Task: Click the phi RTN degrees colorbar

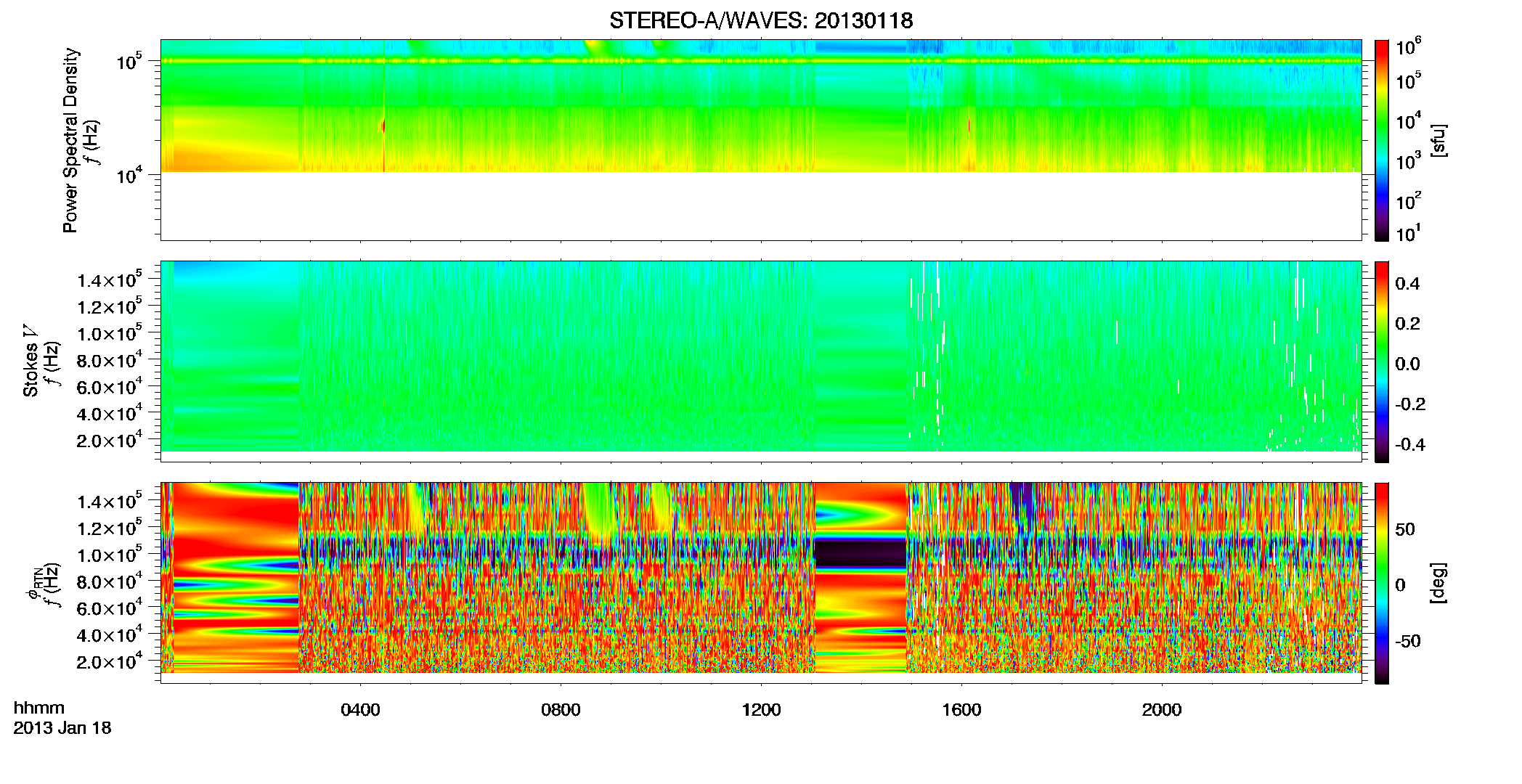Action: click(x=1382, y=583)
